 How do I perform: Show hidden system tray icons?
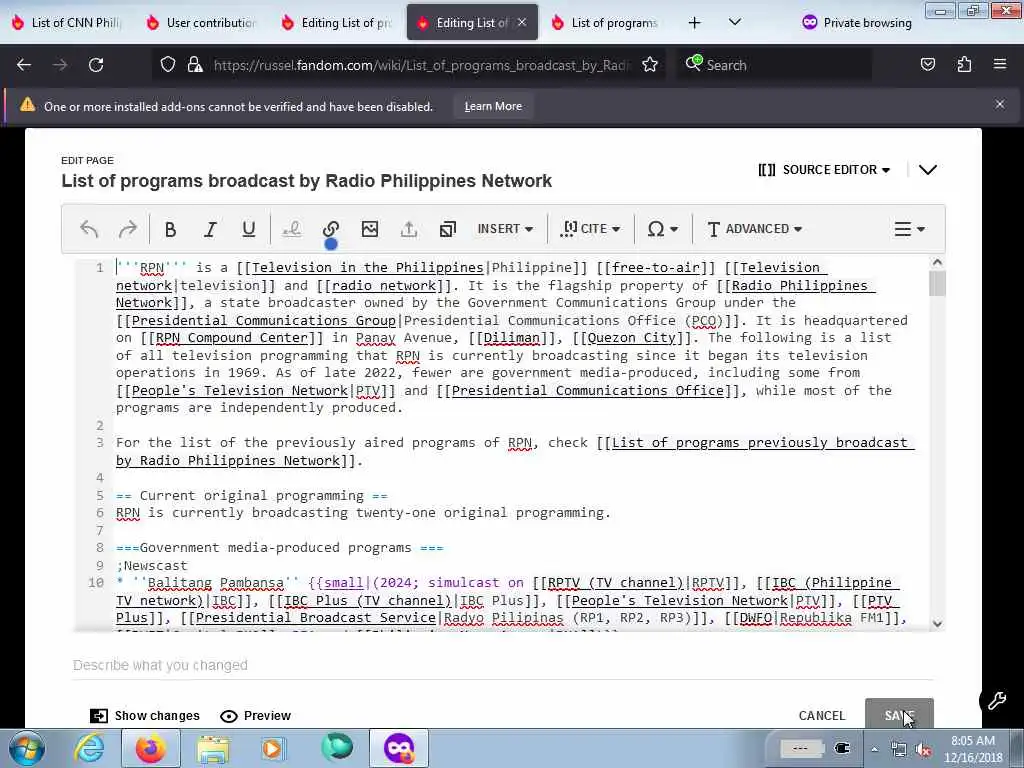[x=874, y=749]
